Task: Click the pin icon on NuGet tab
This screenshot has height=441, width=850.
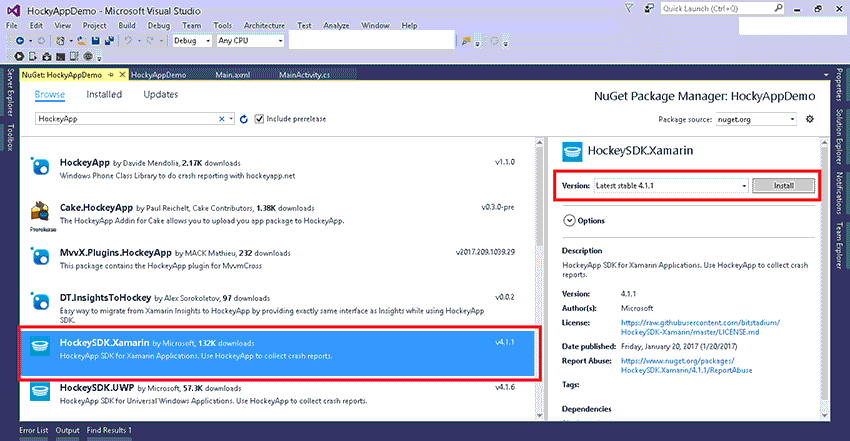Action: [x=111, y=75]
